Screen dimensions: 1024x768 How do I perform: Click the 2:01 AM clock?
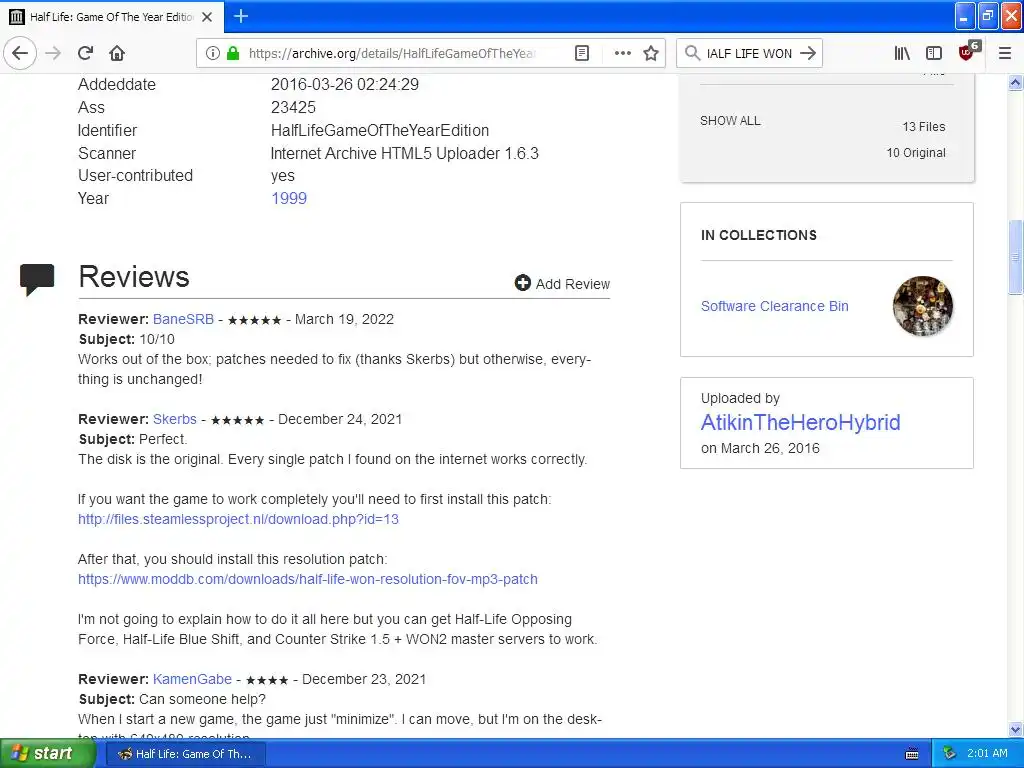coord(987,754)
